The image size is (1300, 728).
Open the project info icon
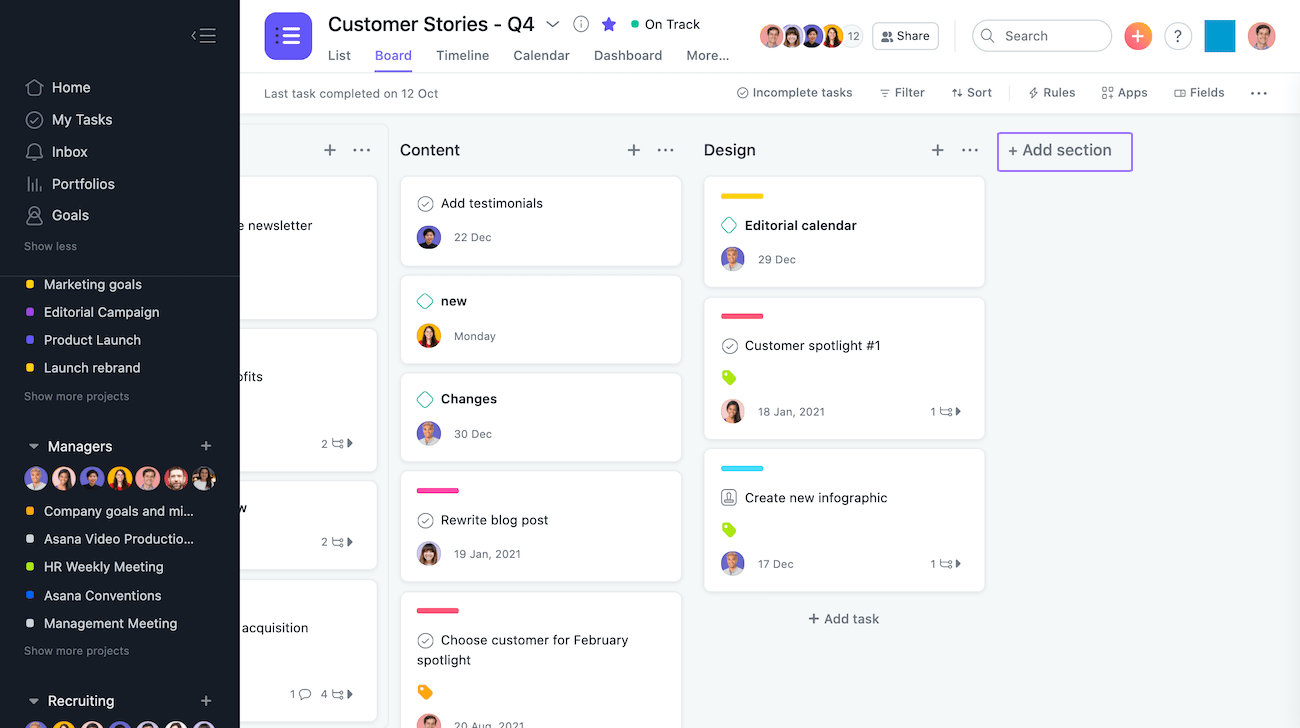[x=581, y=24]
